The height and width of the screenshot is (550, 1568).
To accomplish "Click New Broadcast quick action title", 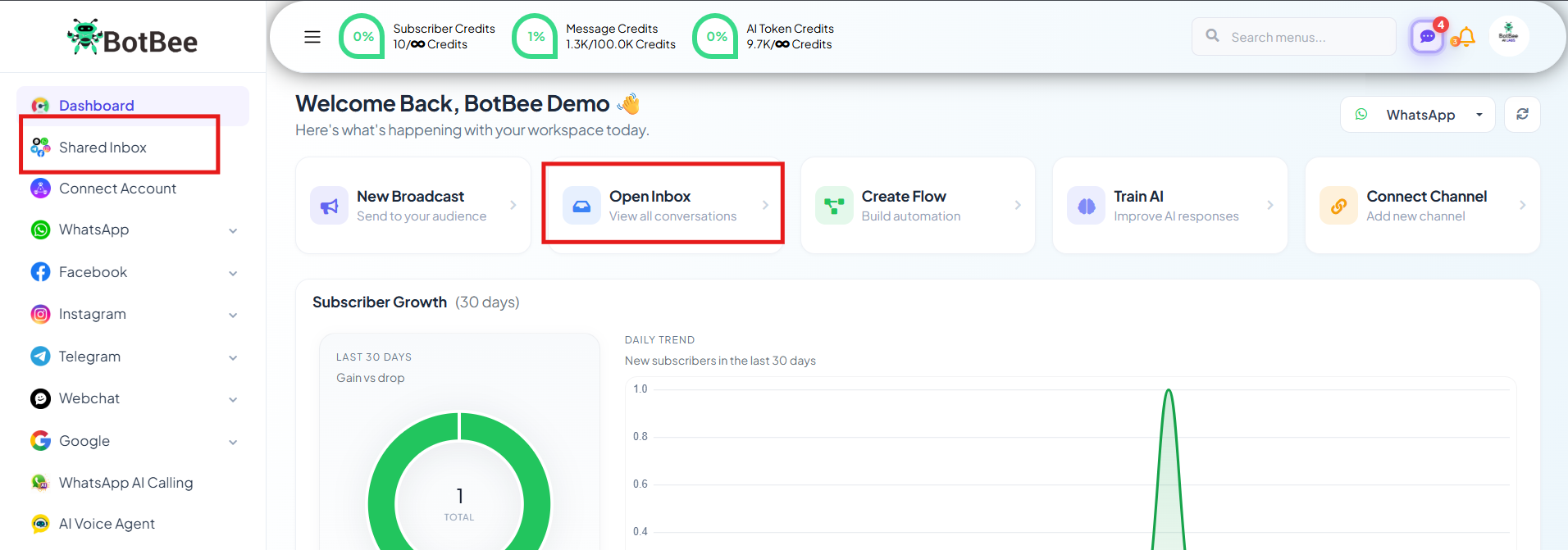I will pyautogui.click(x=410, y=197).
